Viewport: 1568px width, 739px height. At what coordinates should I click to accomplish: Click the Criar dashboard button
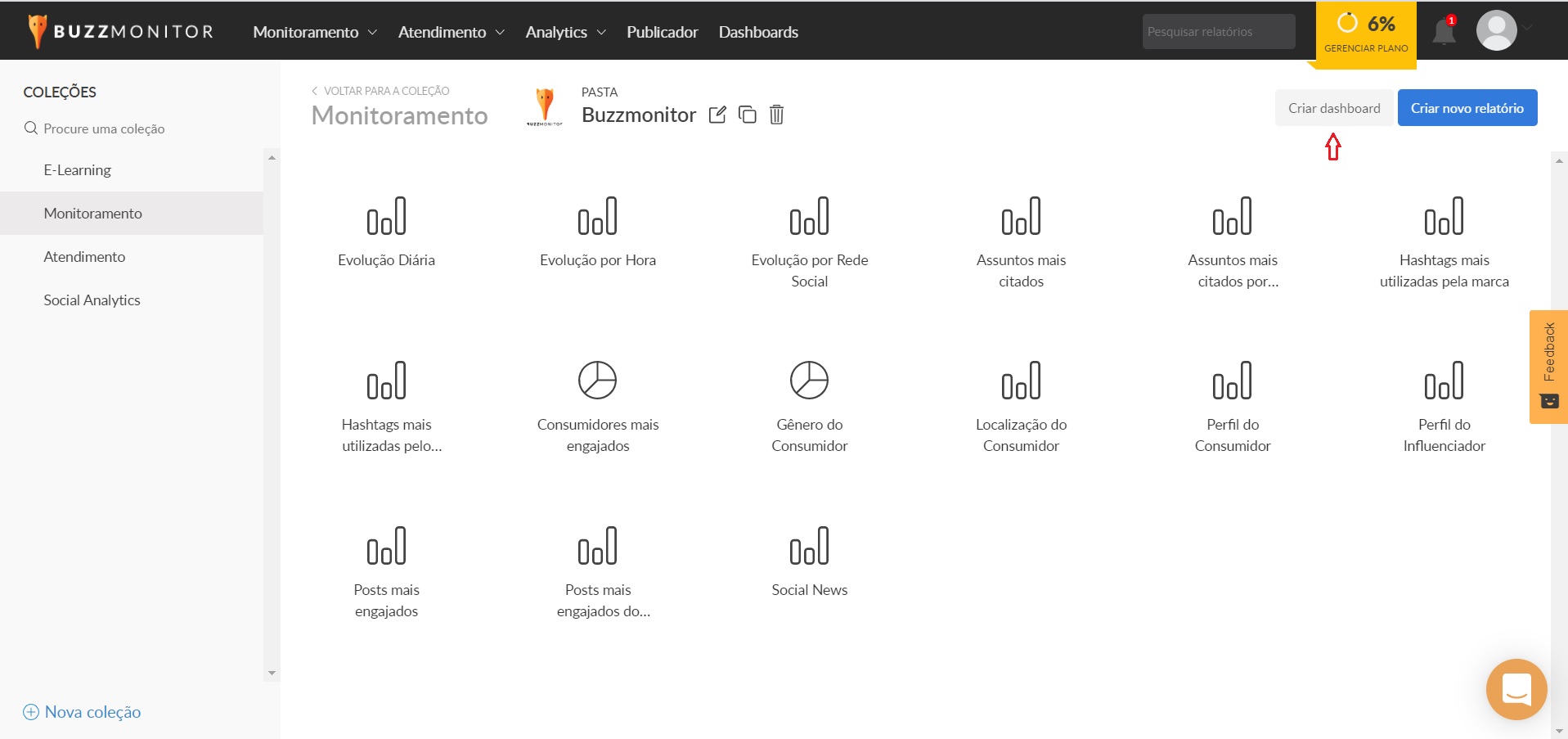click(1333, 108)
